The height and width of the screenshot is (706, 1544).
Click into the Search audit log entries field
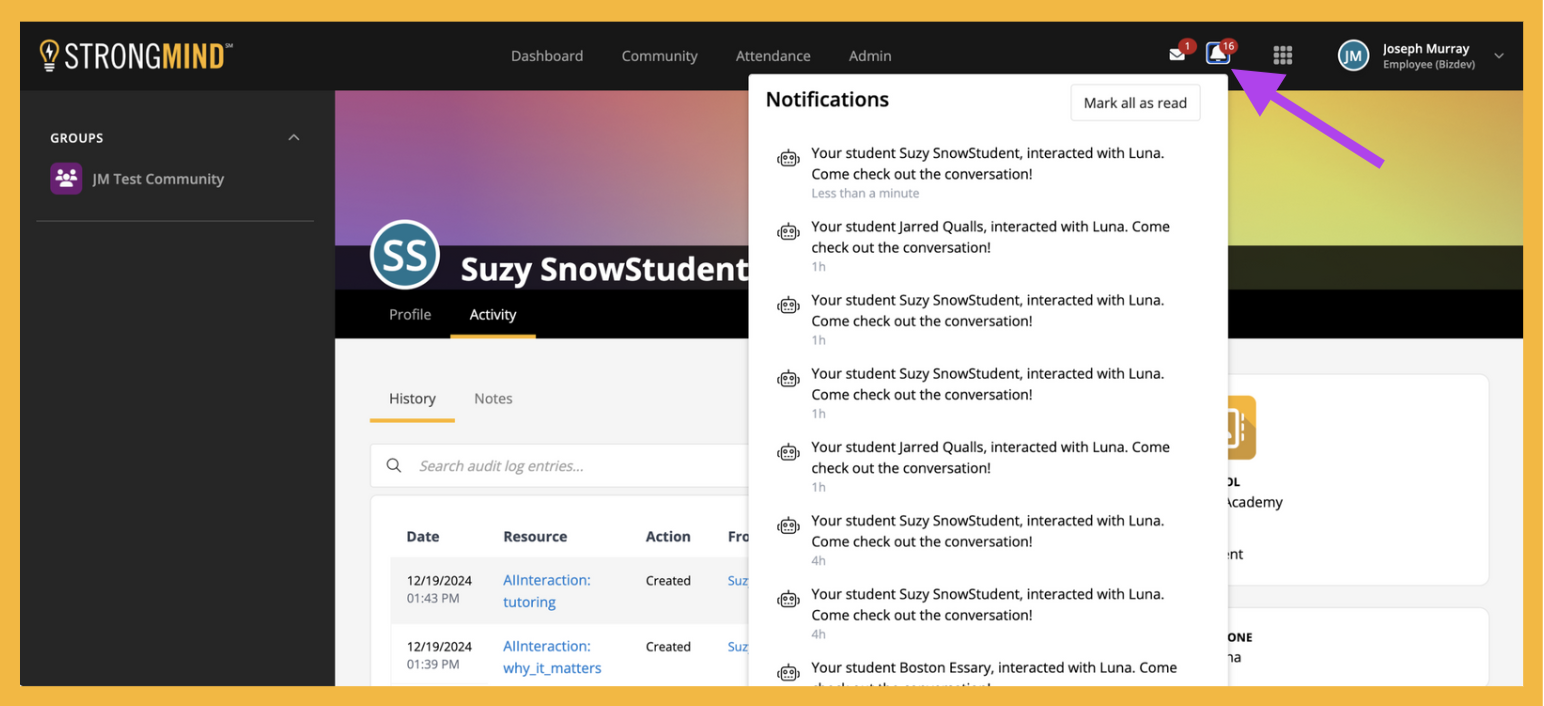[560, 466]
